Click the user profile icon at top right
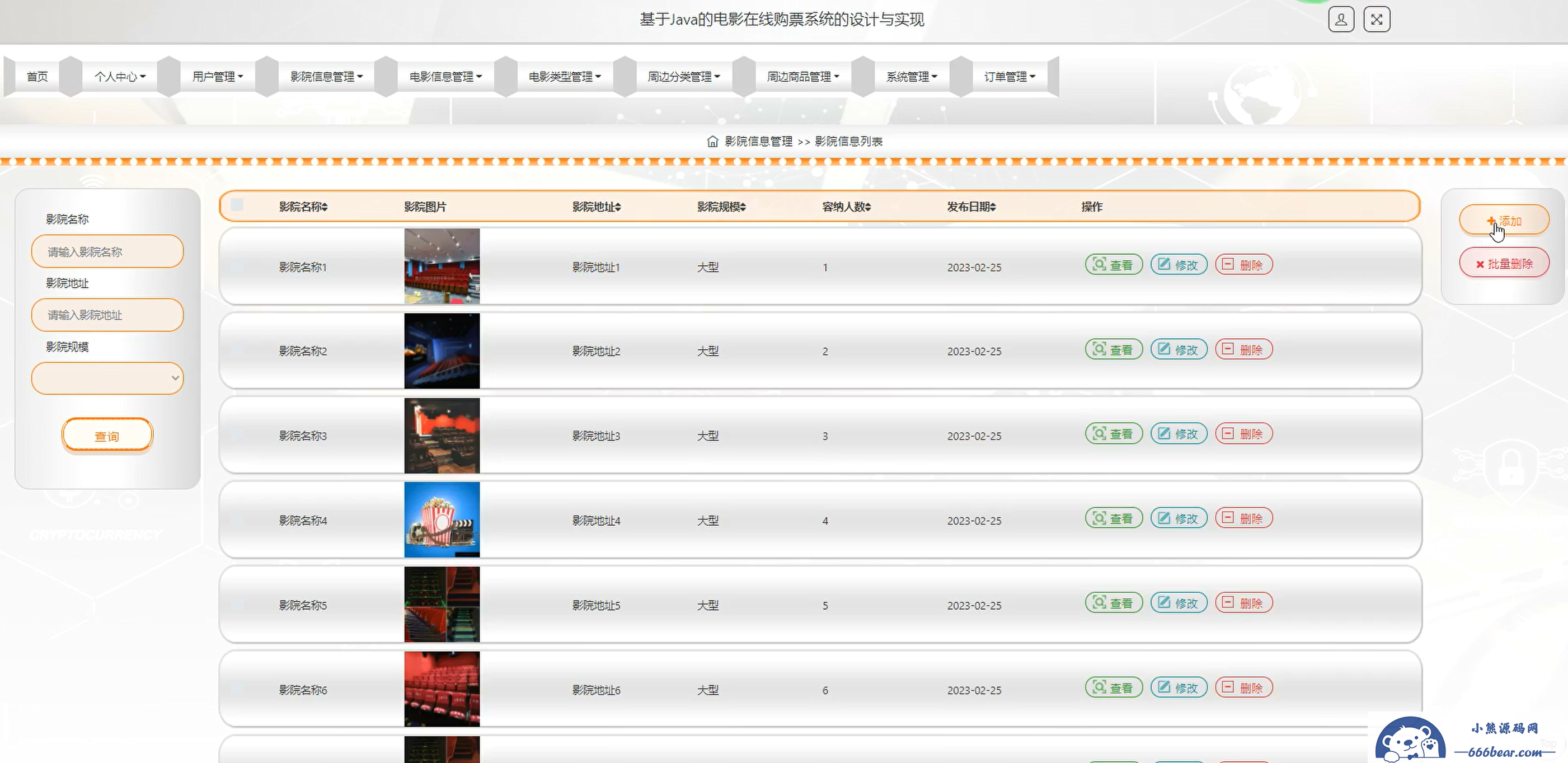This screenshot has height=763, width=1568. pos(1340,20)
